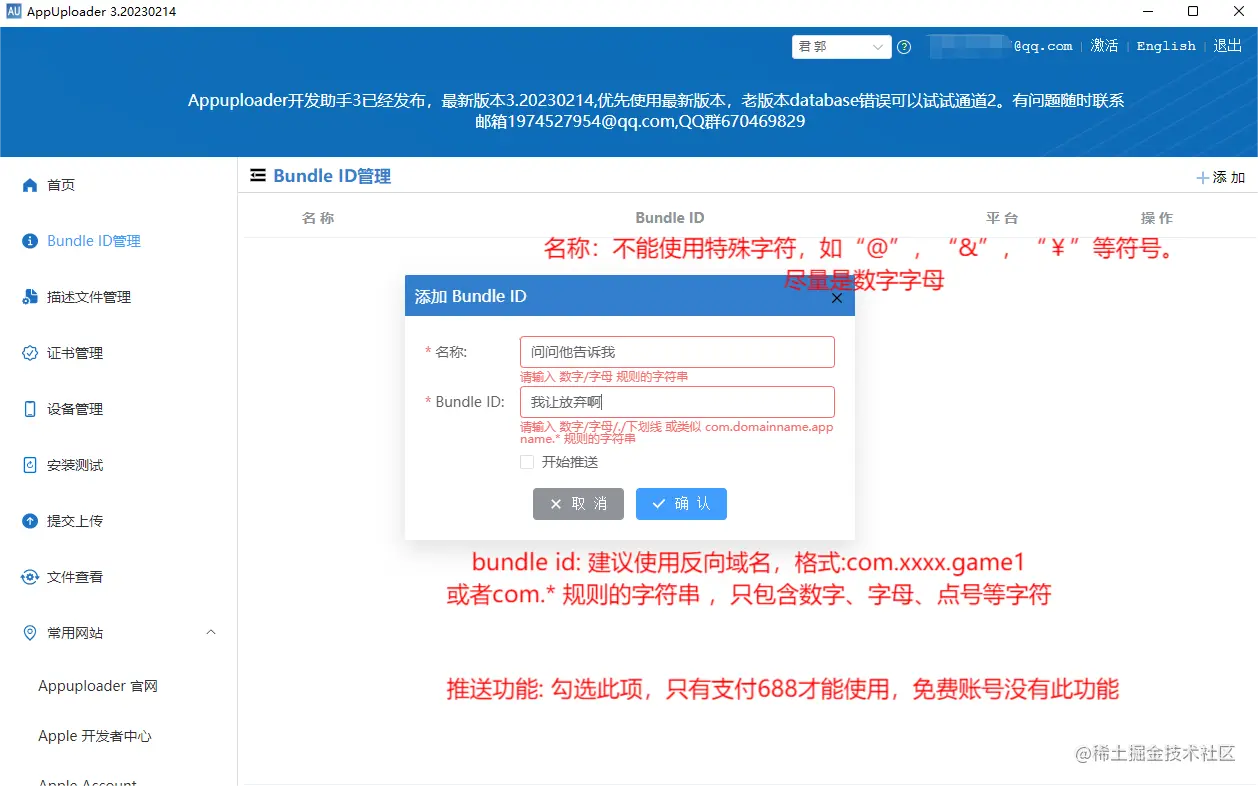Screen dimensions: 1258x786
Task: Click inside the 名称 input field
Action: (x=676, y=351)
